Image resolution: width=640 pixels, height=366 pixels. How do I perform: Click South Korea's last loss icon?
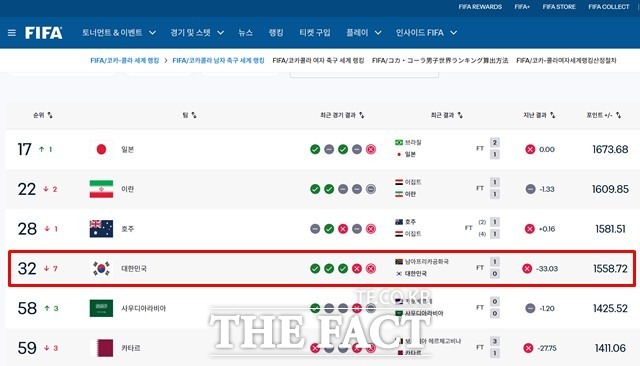coord(371,268)
